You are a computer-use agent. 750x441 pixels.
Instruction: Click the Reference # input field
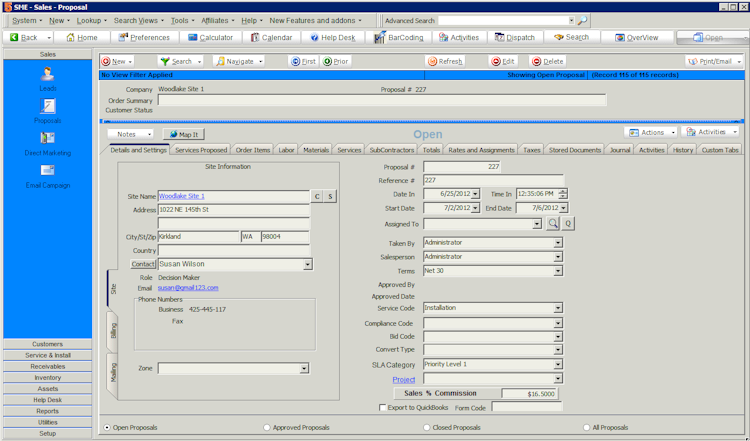pos(492,180)
